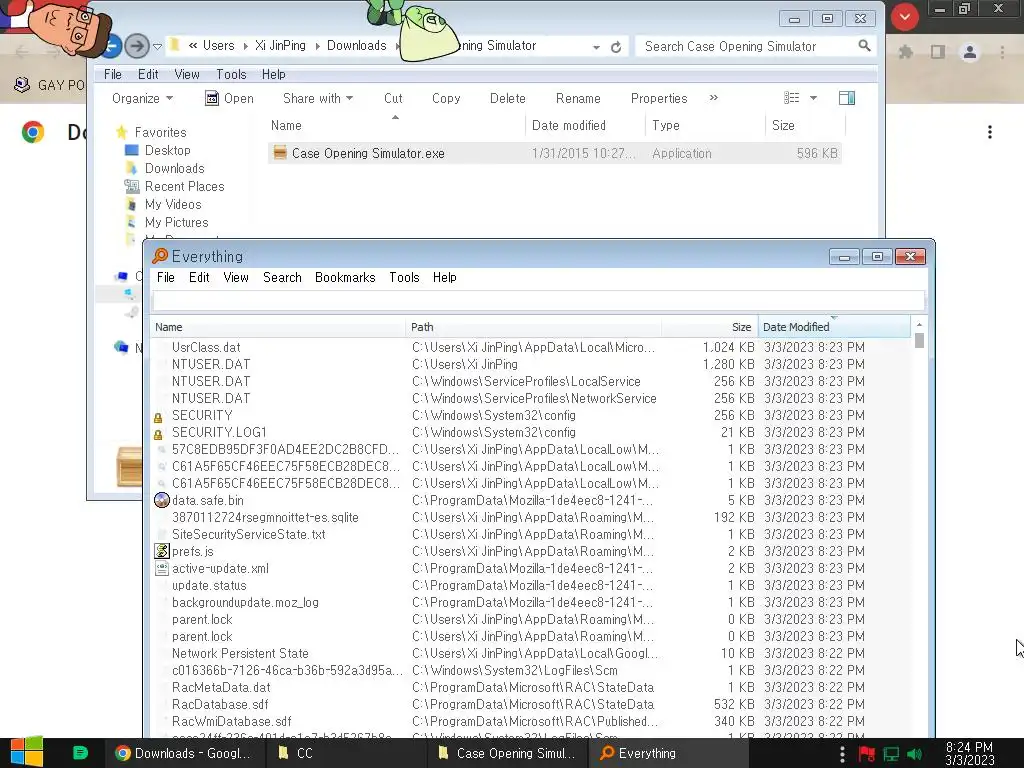Screen dimensions: 1024x768
Task: Toggle the Explorer preview pane icon
Action: (x=847, y=98)
